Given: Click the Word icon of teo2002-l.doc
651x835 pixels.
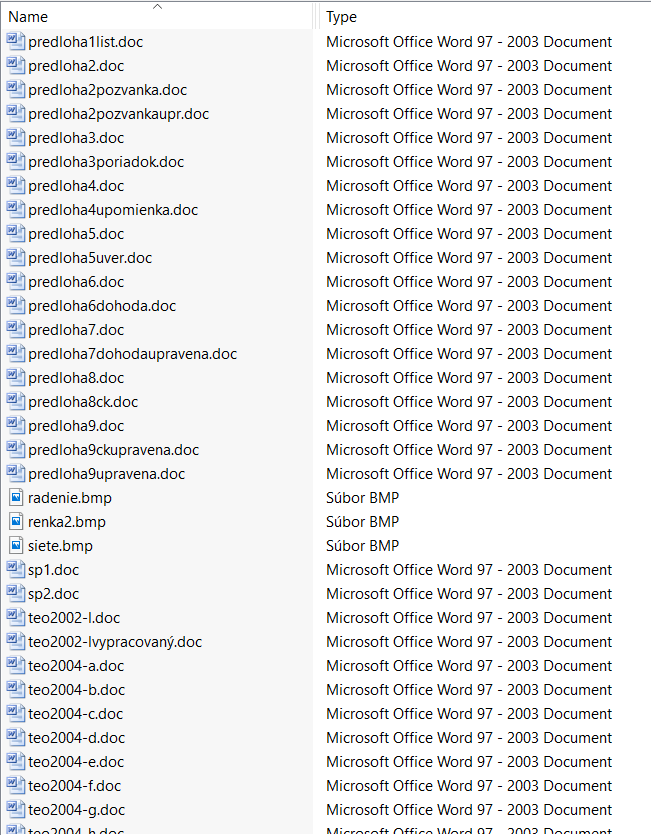Looking at the screenshot, I should coord(16,617).
